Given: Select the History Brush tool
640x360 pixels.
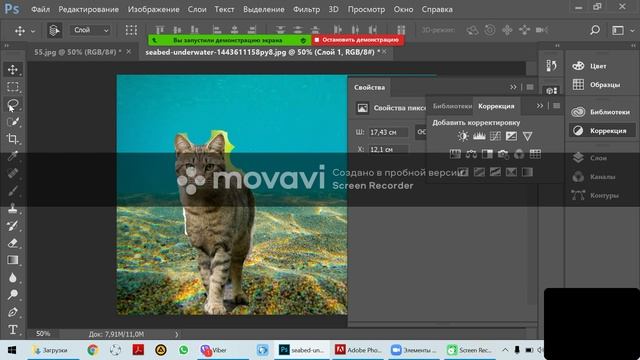Looking at the screenshot, I should tap(13, 225).
